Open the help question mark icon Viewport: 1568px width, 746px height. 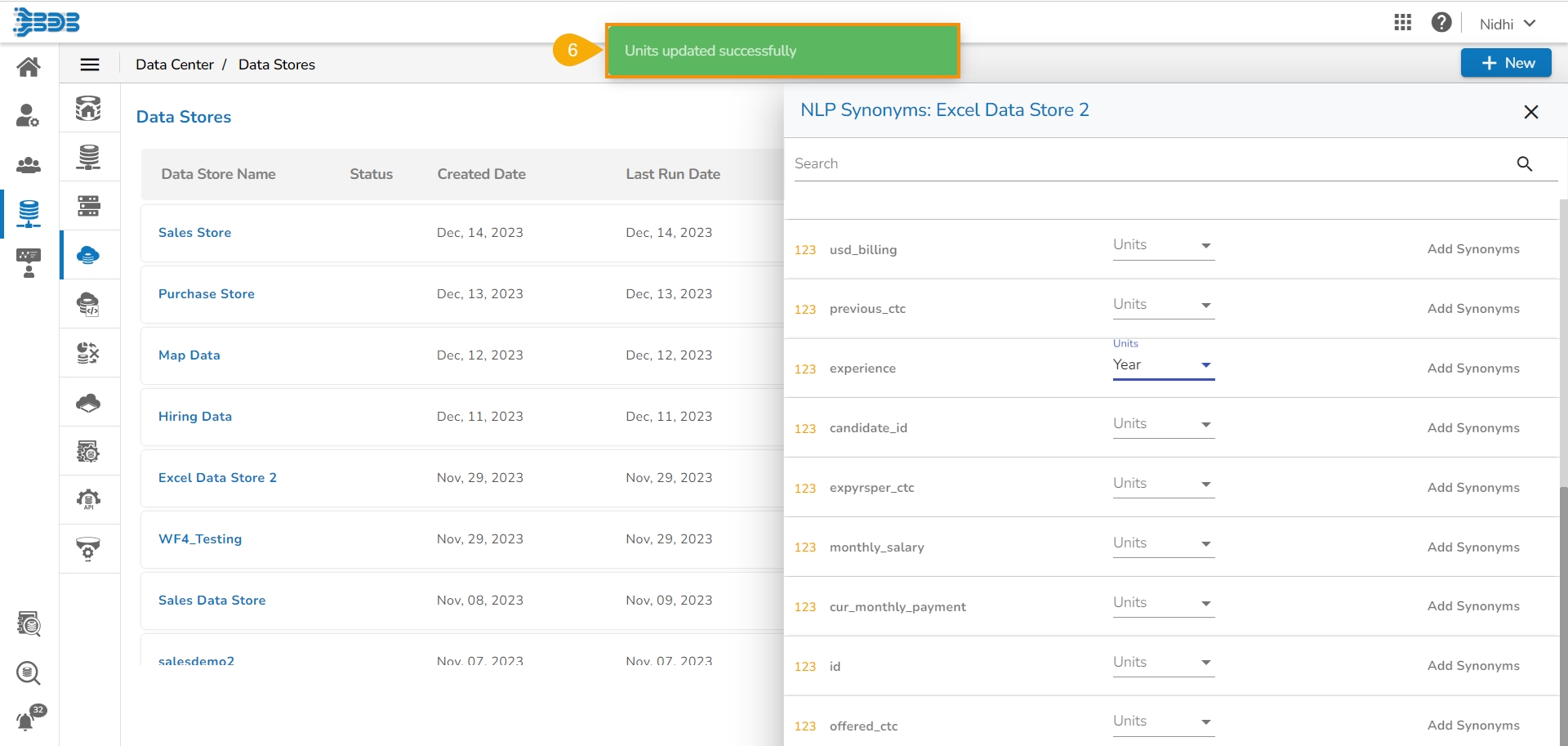pos(1441,23)
